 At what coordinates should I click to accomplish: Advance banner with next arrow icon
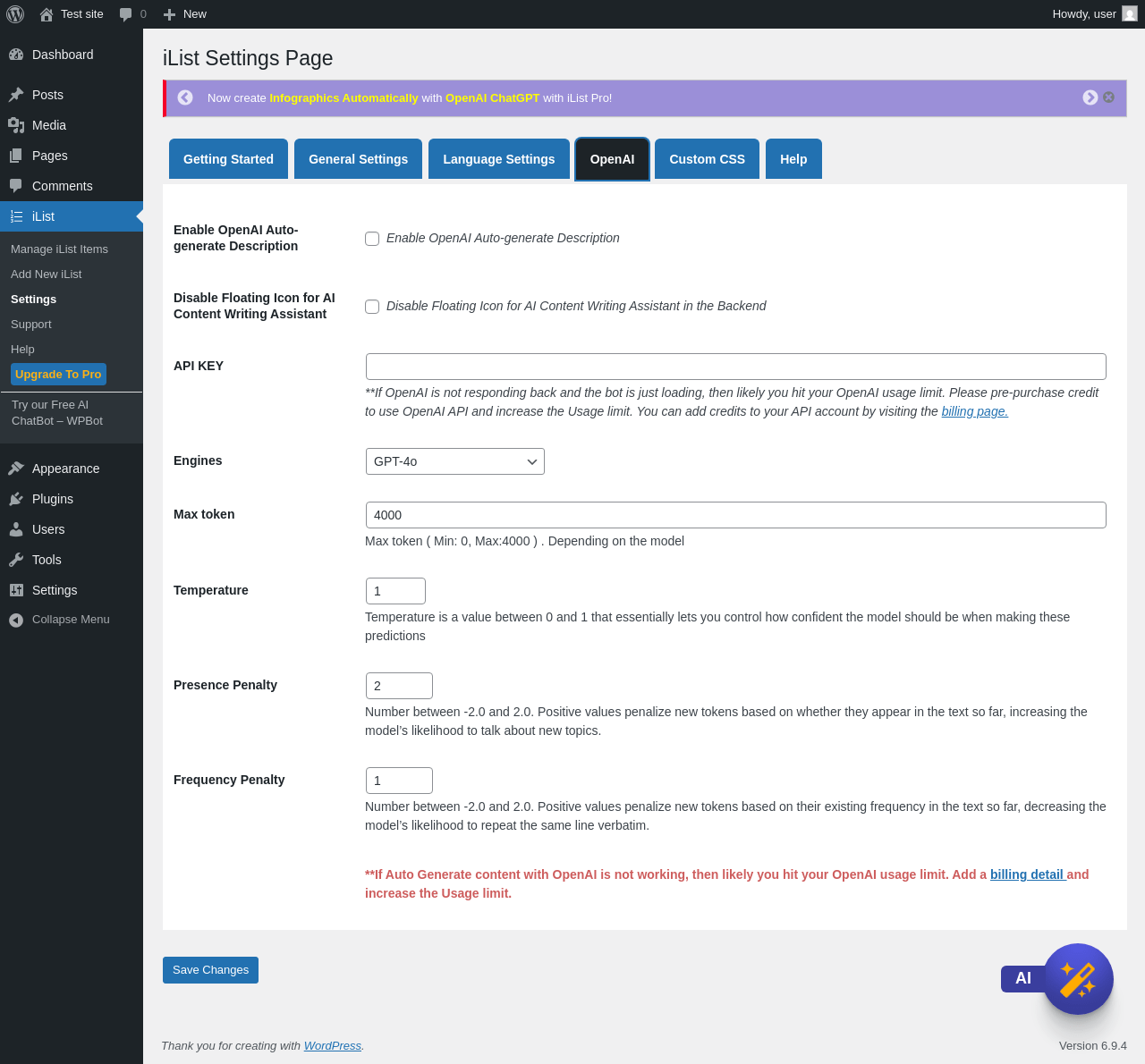(x=1090, y=97)
